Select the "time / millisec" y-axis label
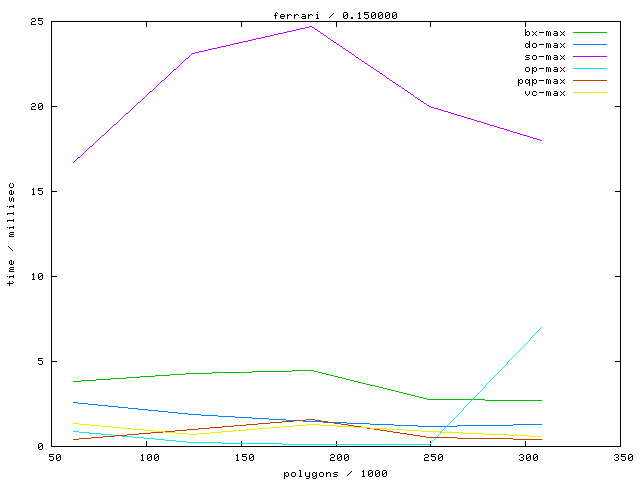Viewport: 640px width, 480px height. 12,234
